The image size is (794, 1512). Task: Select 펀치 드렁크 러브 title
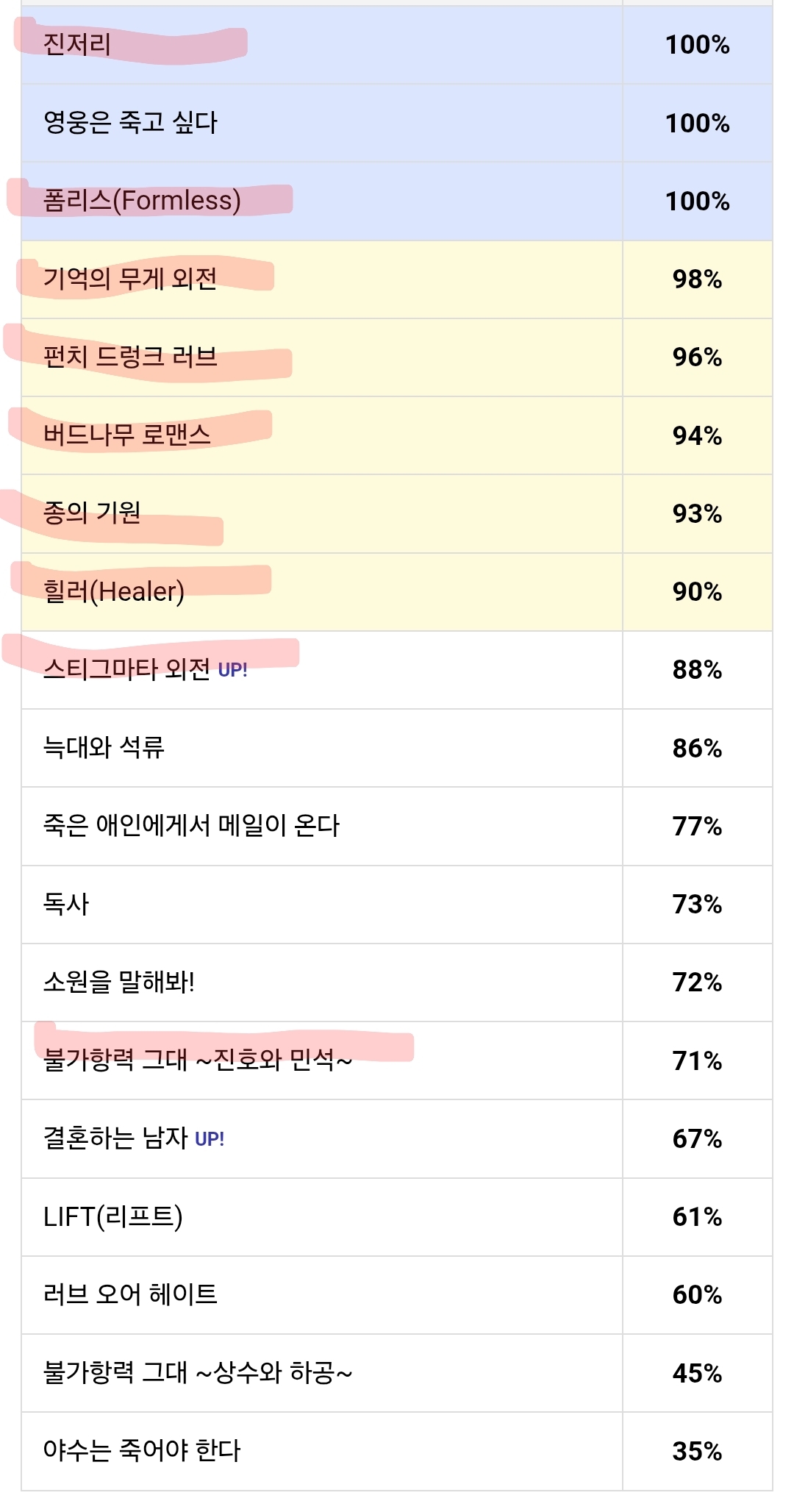tap(130, 357)
